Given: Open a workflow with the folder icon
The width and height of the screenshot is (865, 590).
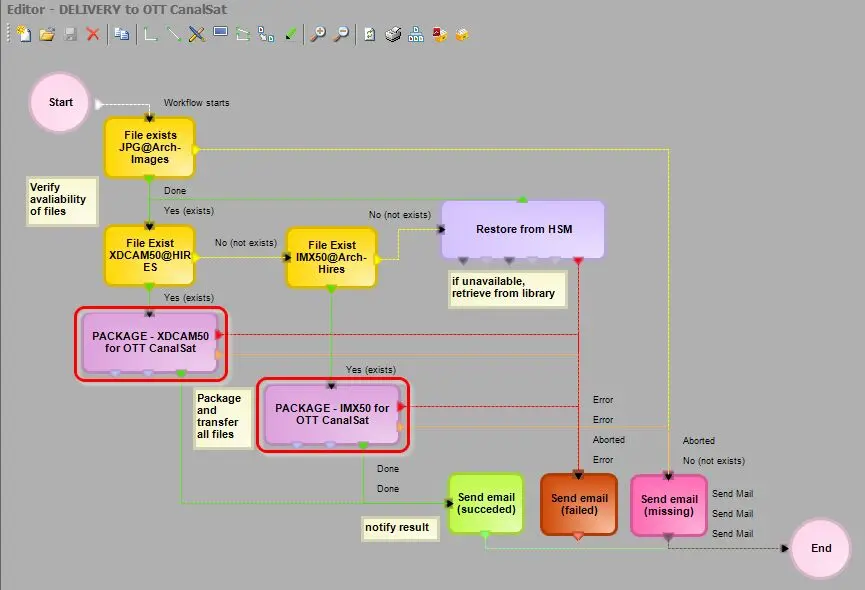Looking at the screenshot, I should (x=47, y=34).
